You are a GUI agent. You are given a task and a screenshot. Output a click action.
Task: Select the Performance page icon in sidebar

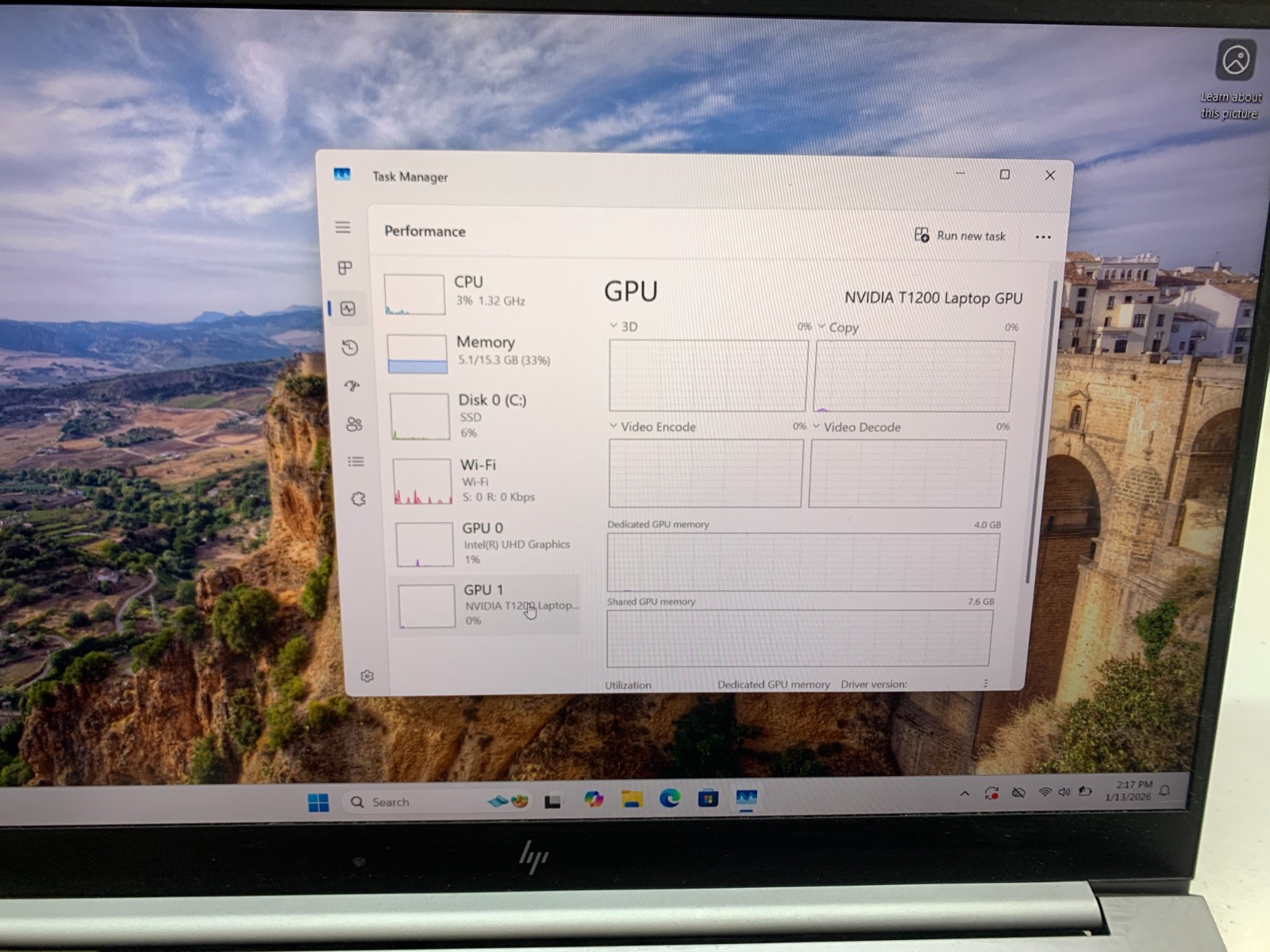[x=348, y=309]
